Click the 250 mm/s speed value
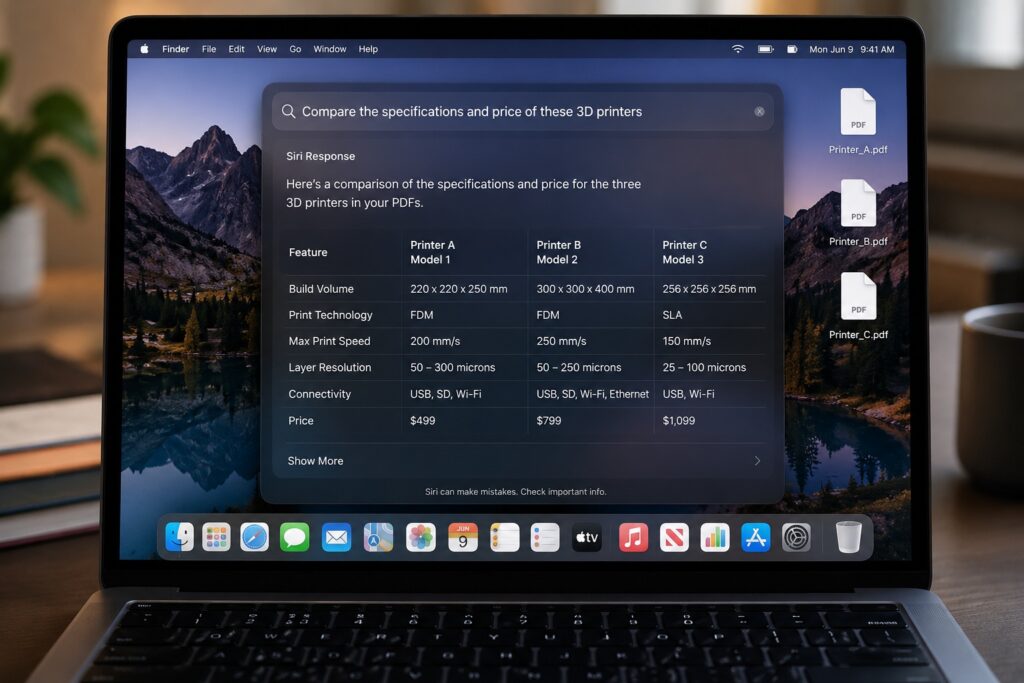Viewport: 1024px width, 683px height. 561,341
